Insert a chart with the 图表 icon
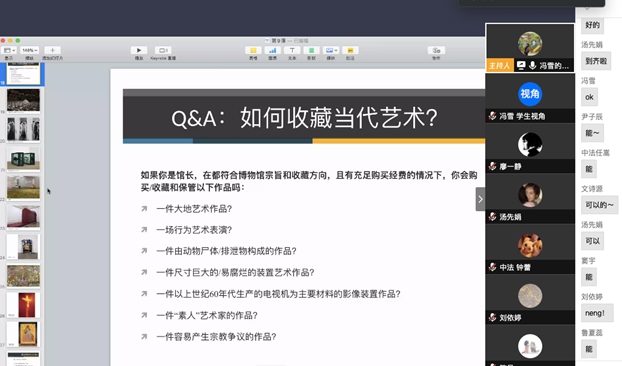This screenshot has width=622, height=366. click(273, 50)
